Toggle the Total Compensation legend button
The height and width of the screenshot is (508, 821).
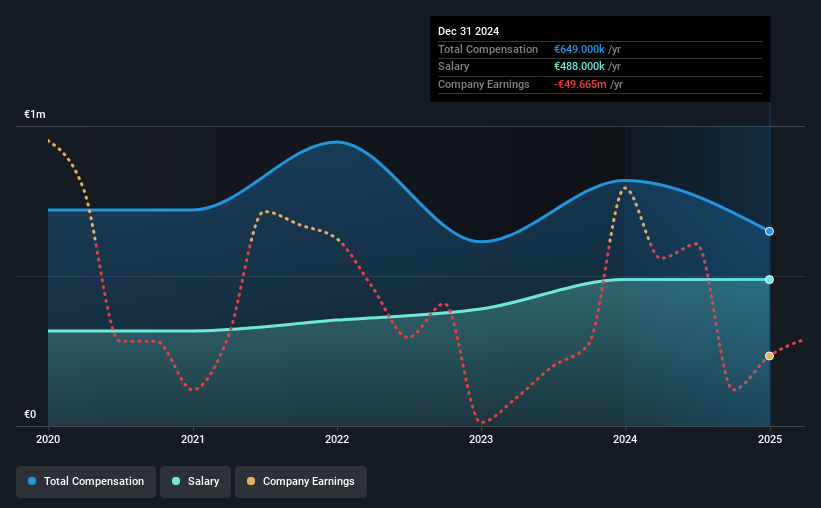tap(86, 481)
